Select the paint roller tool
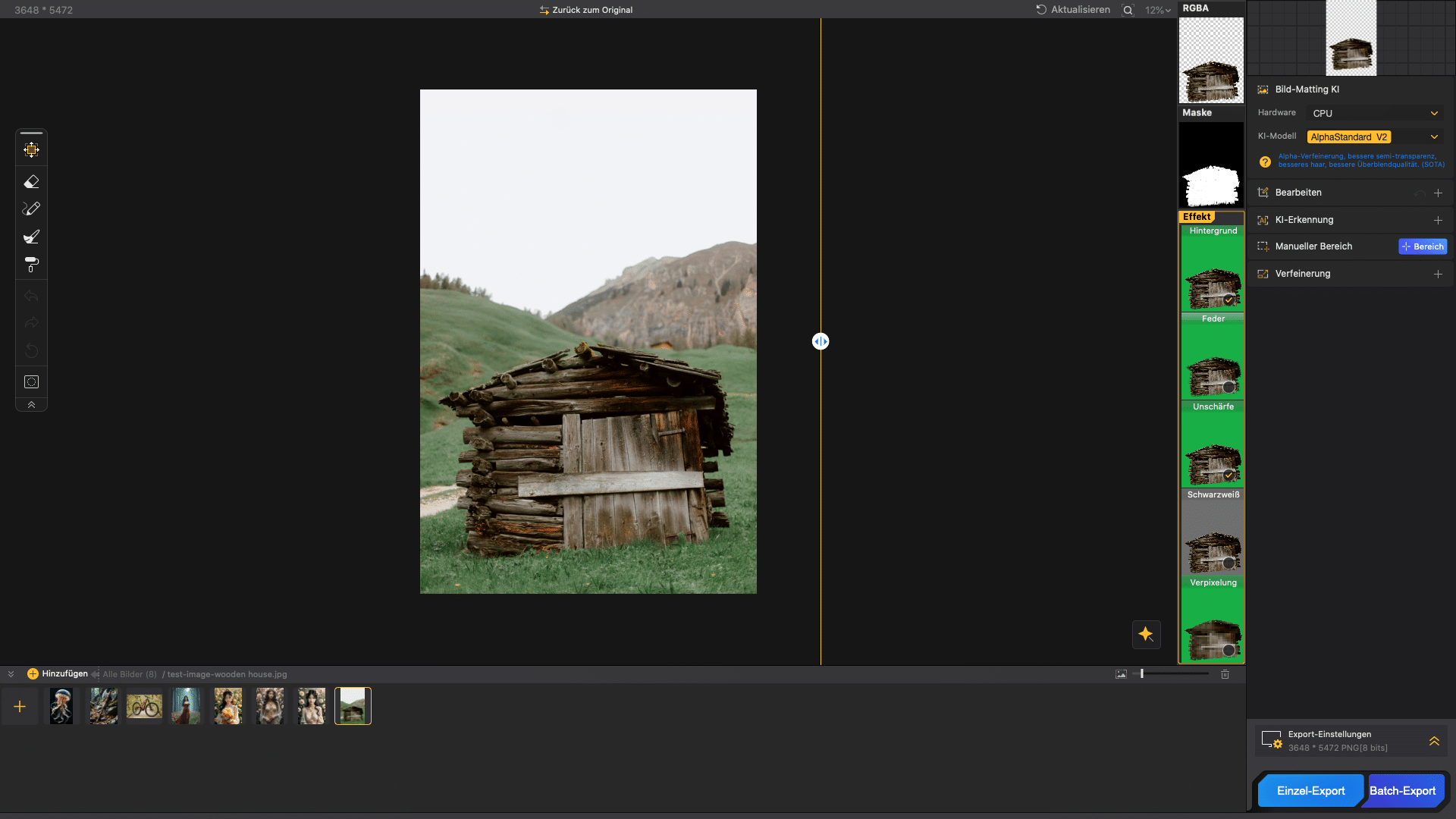The width and height of the screenshot is (1456, 819). click(x=31, y=265)
